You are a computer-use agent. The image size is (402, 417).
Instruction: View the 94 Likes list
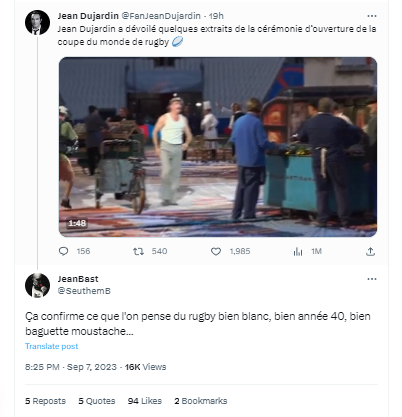(145, 401)
